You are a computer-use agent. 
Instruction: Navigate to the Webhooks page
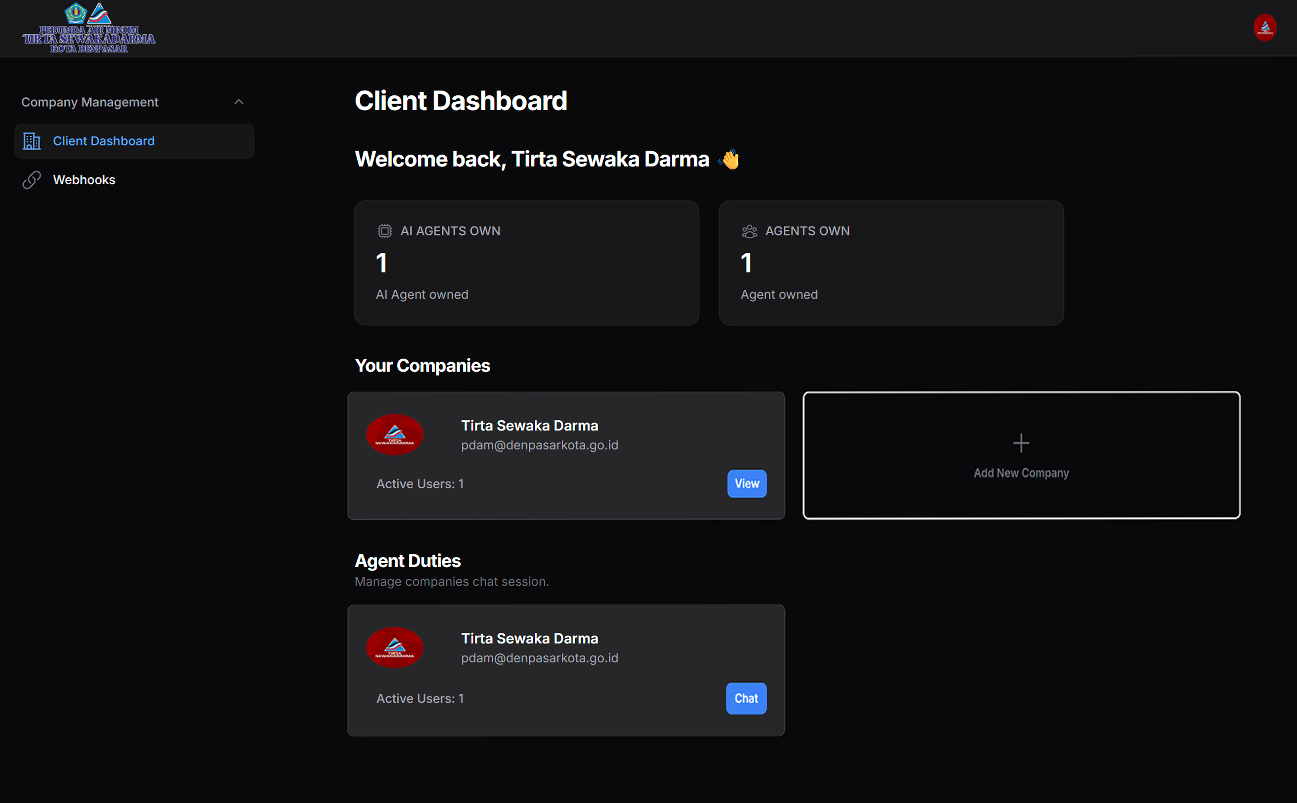[84, 179]
